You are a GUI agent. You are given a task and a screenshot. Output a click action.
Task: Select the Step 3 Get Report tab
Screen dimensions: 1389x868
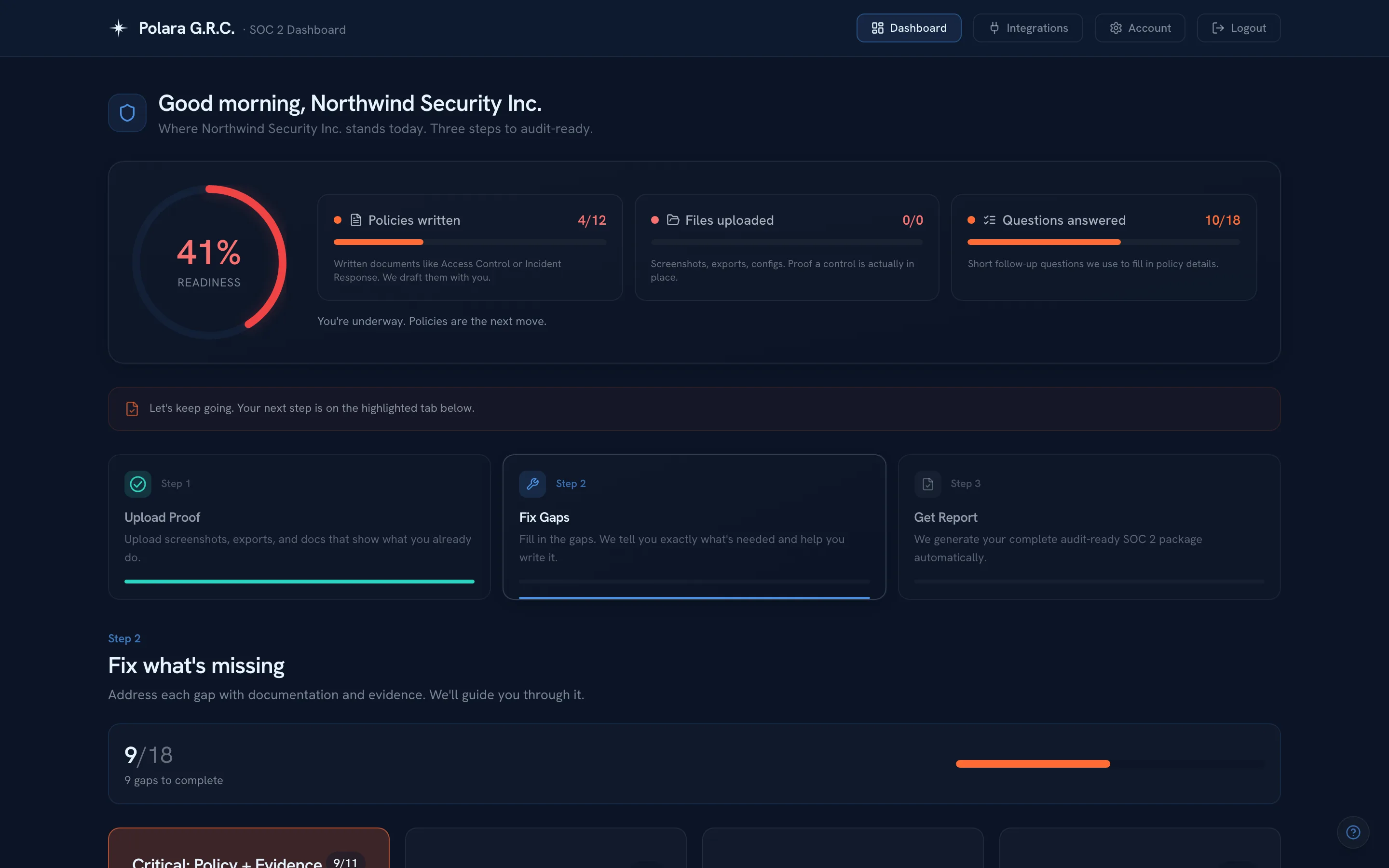click(1089, 527)
